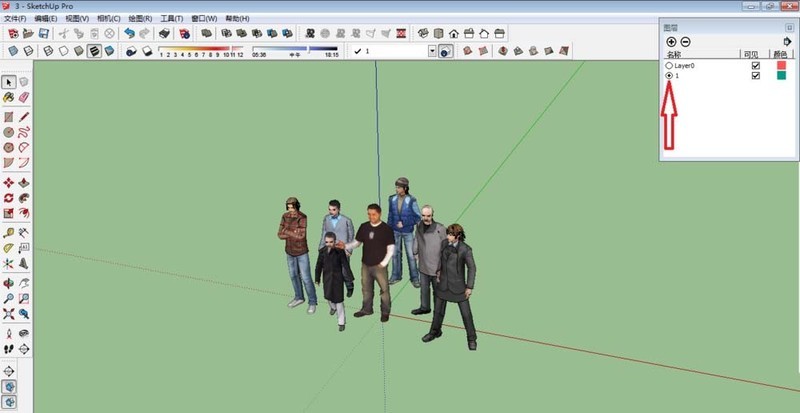Toggle visibility checkbox for Layer0
The image size is (800, 413).
[x=756, y=65]
